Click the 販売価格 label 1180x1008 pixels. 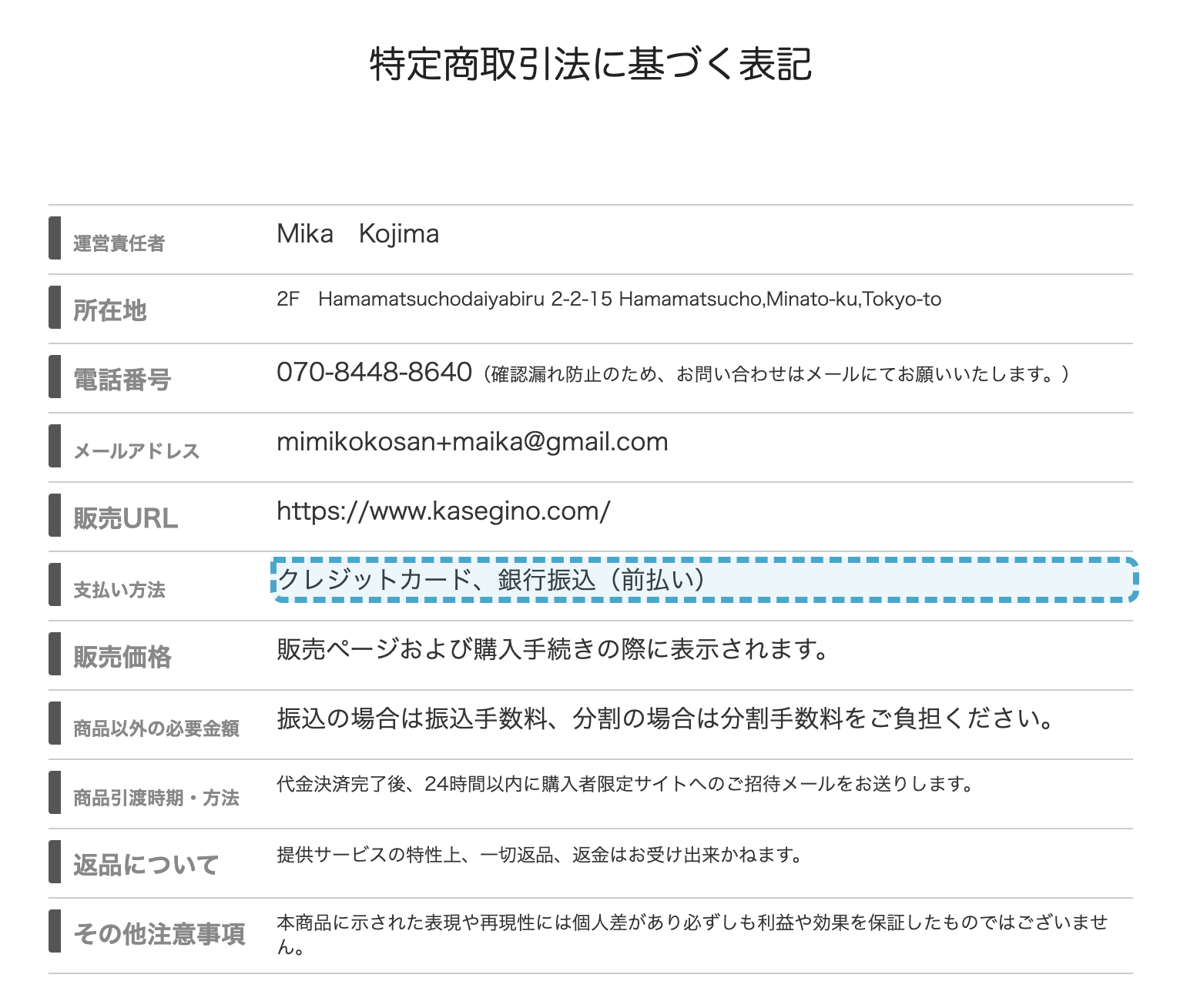(x=122, y=657)
